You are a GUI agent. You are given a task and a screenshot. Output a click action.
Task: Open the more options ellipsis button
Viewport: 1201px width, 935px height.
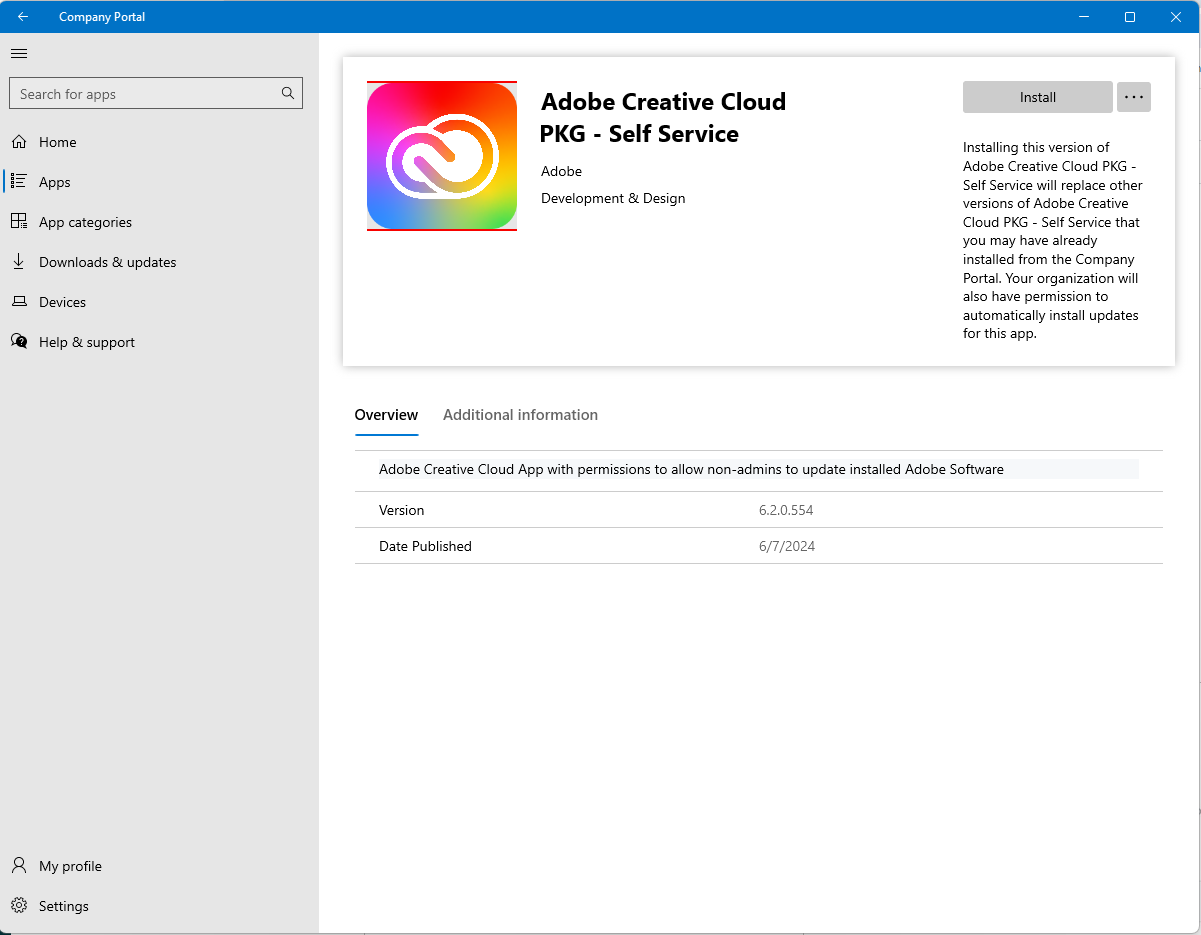pyautogui.click(x=1134, y=97)
